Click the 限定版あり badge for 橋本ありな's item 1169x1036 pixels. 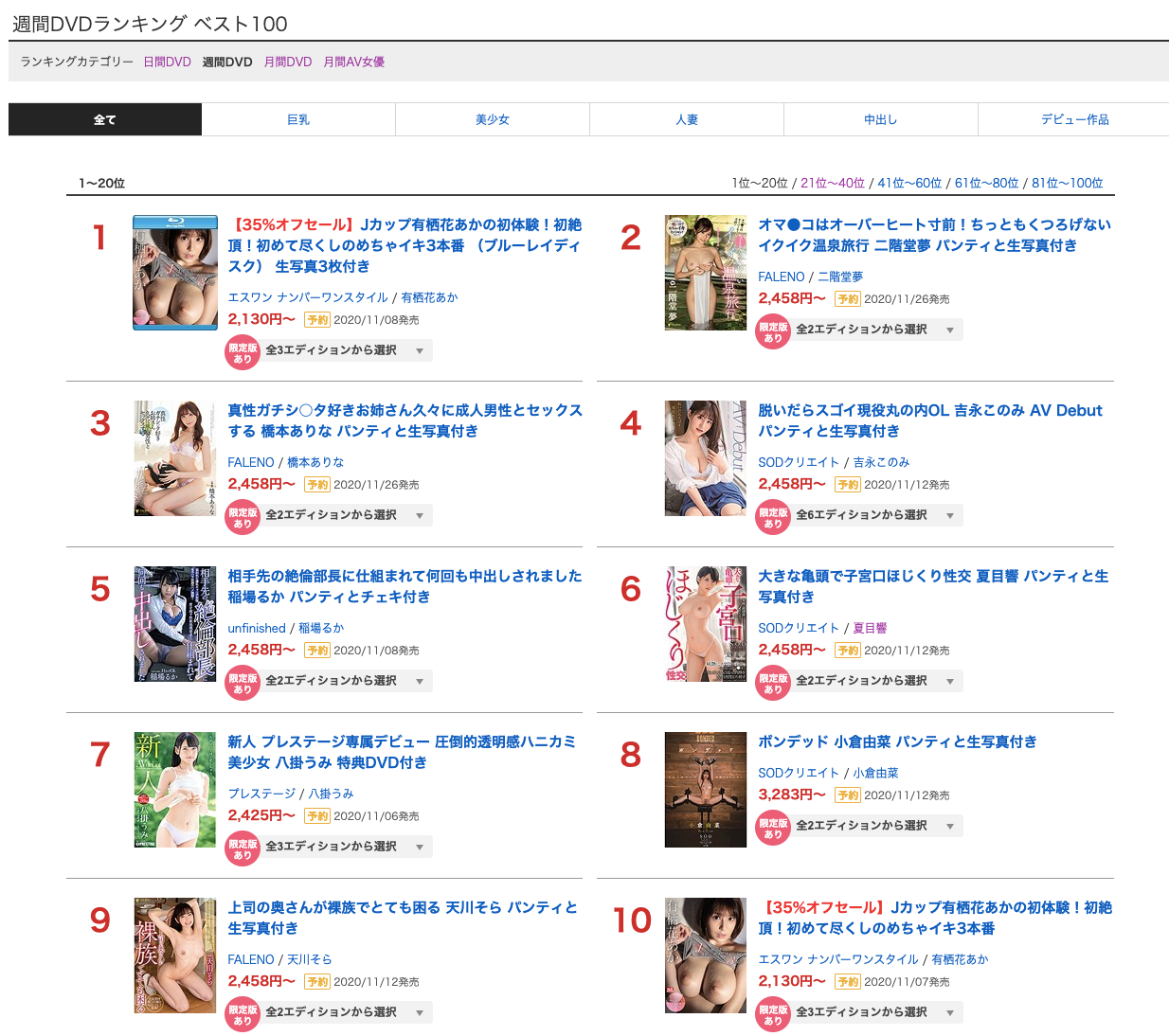click(243, 517)
